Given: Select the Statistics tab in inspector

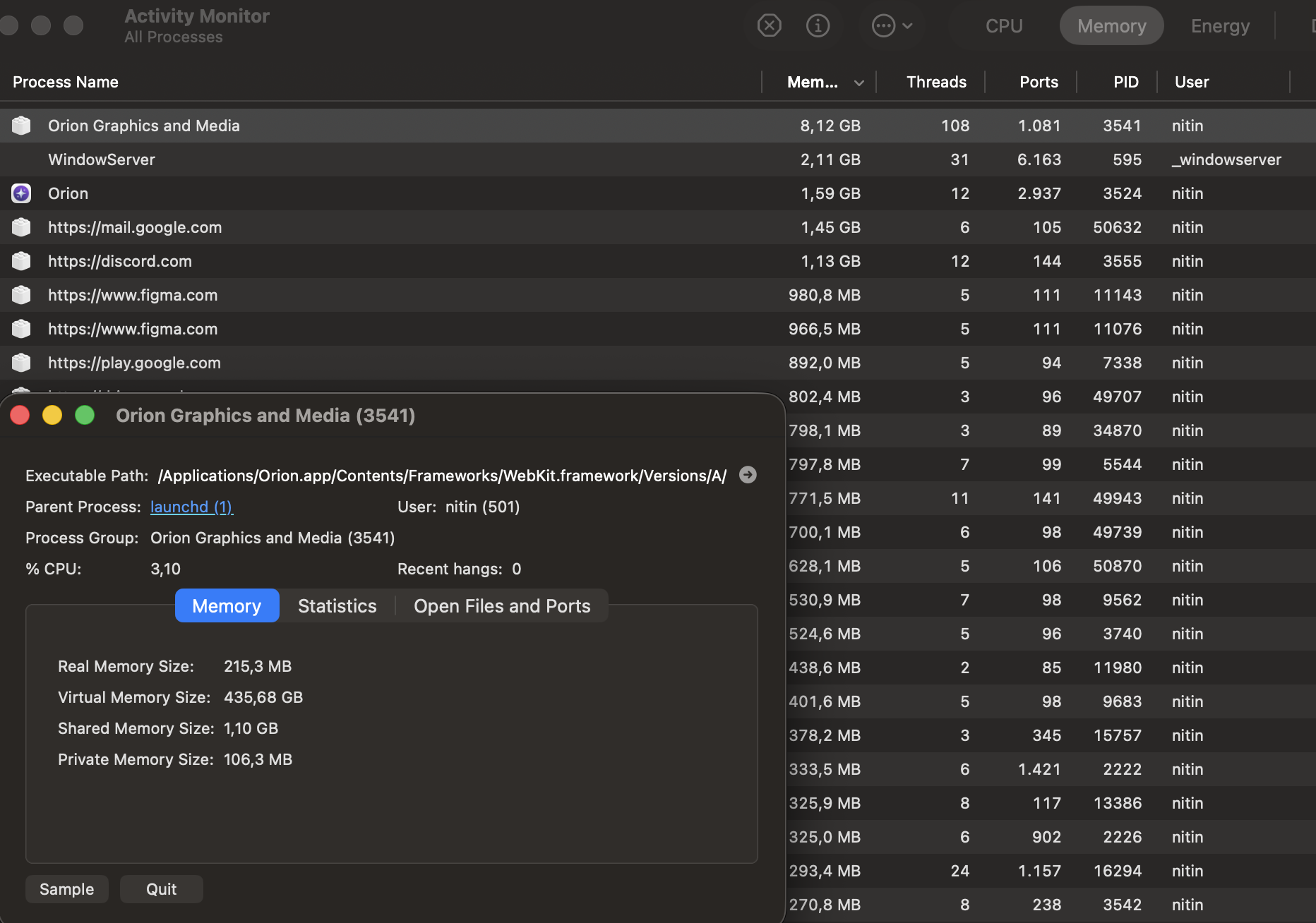Looking at the screenshot, I should click(337, 606).
